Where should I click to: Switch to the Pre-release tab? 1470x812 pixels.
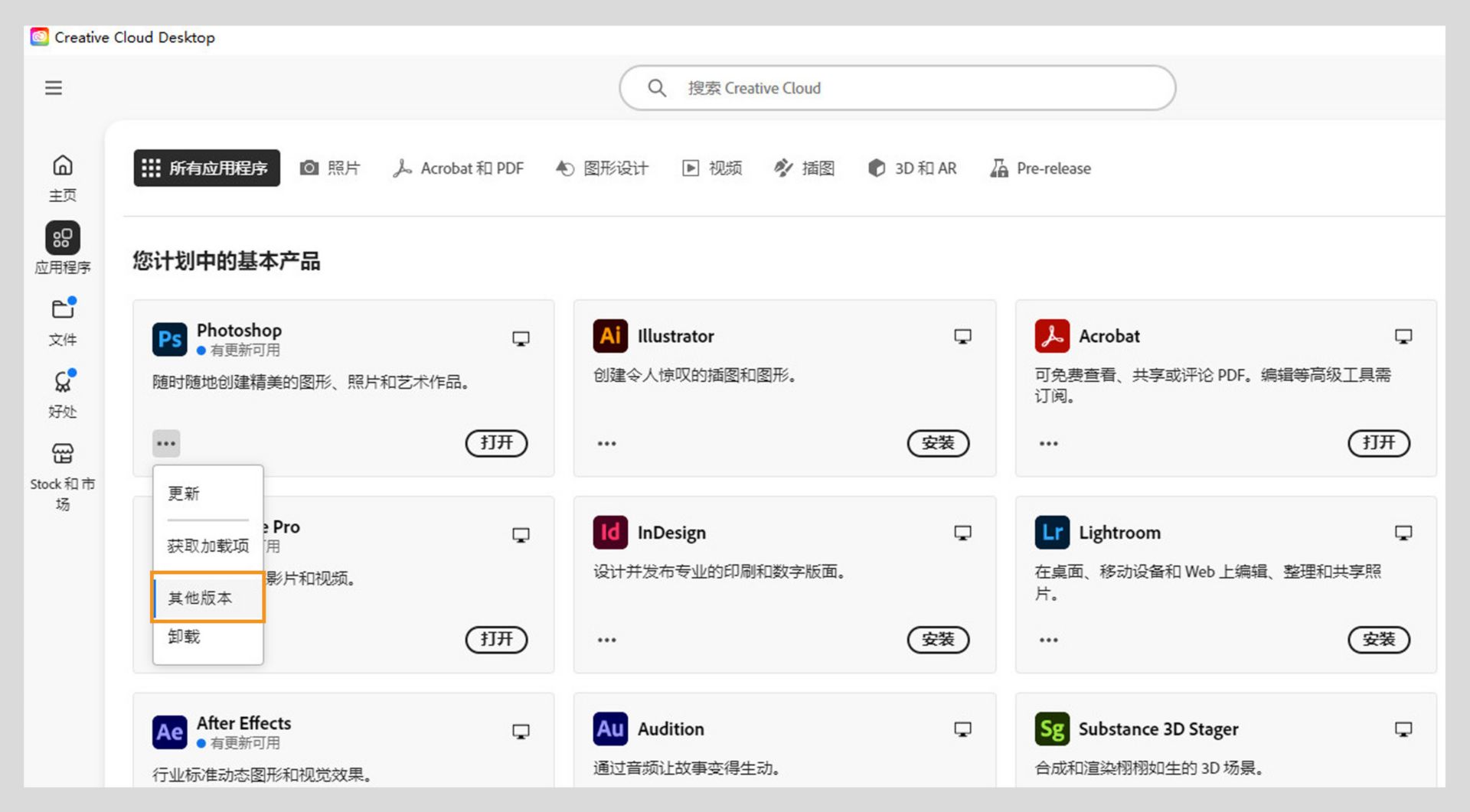pos(1040,168)
